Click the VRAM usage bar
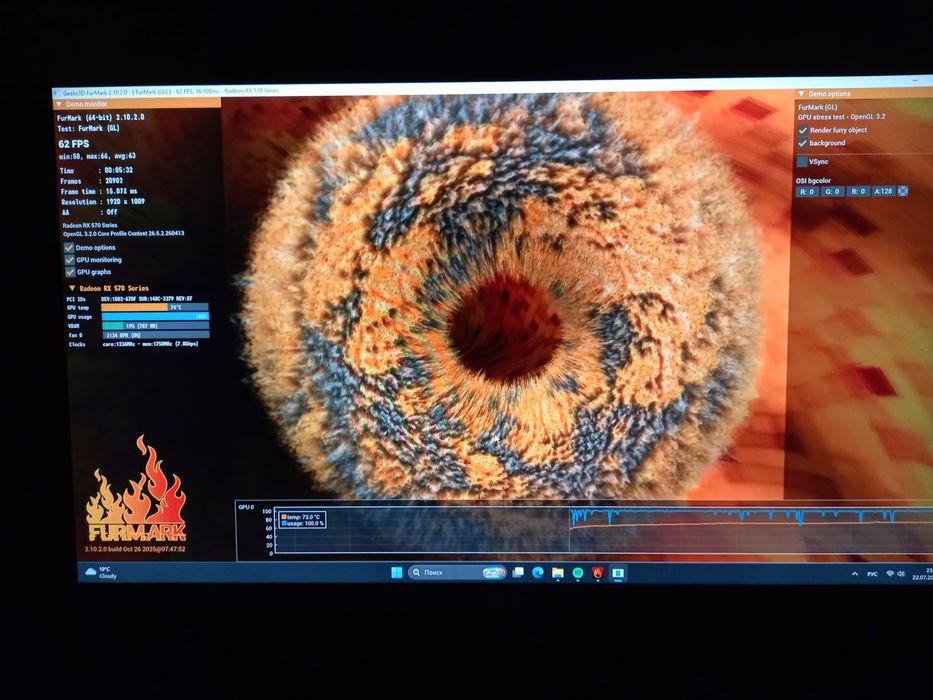The width and height of the screenshot is (933, 700). pos(155,326)
